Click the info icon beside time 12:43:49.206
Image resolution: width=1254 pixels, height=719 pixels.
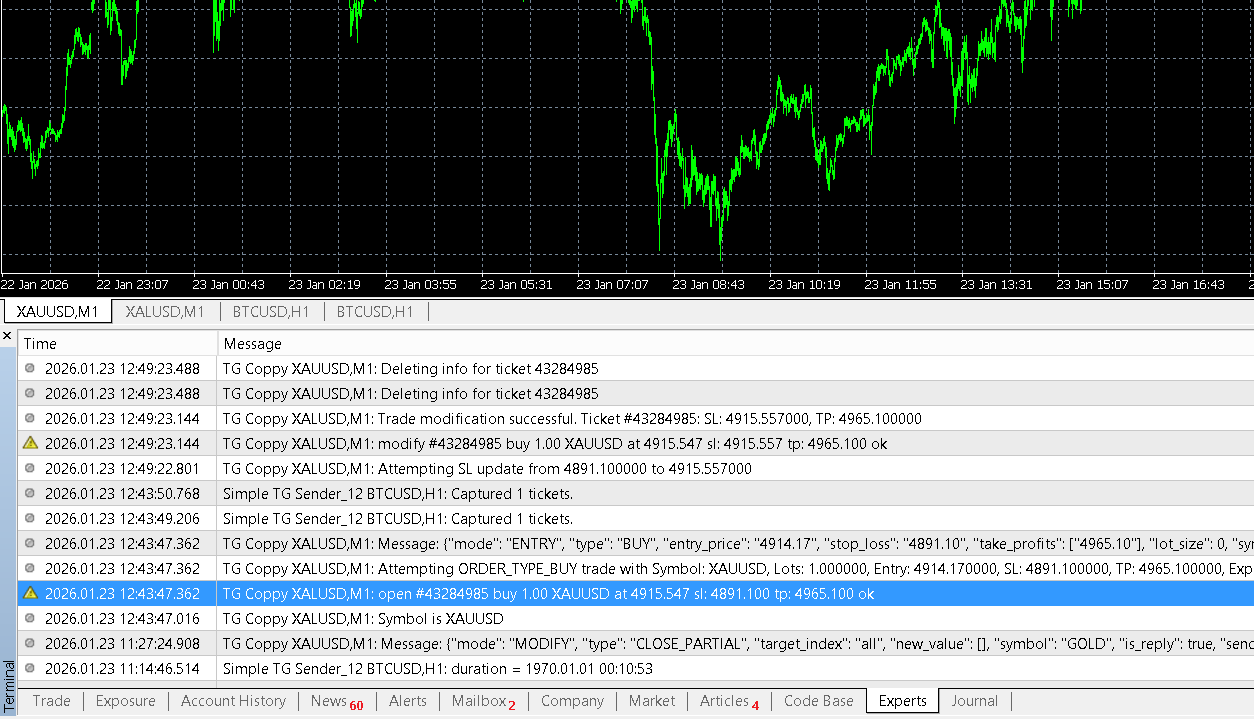30,518
